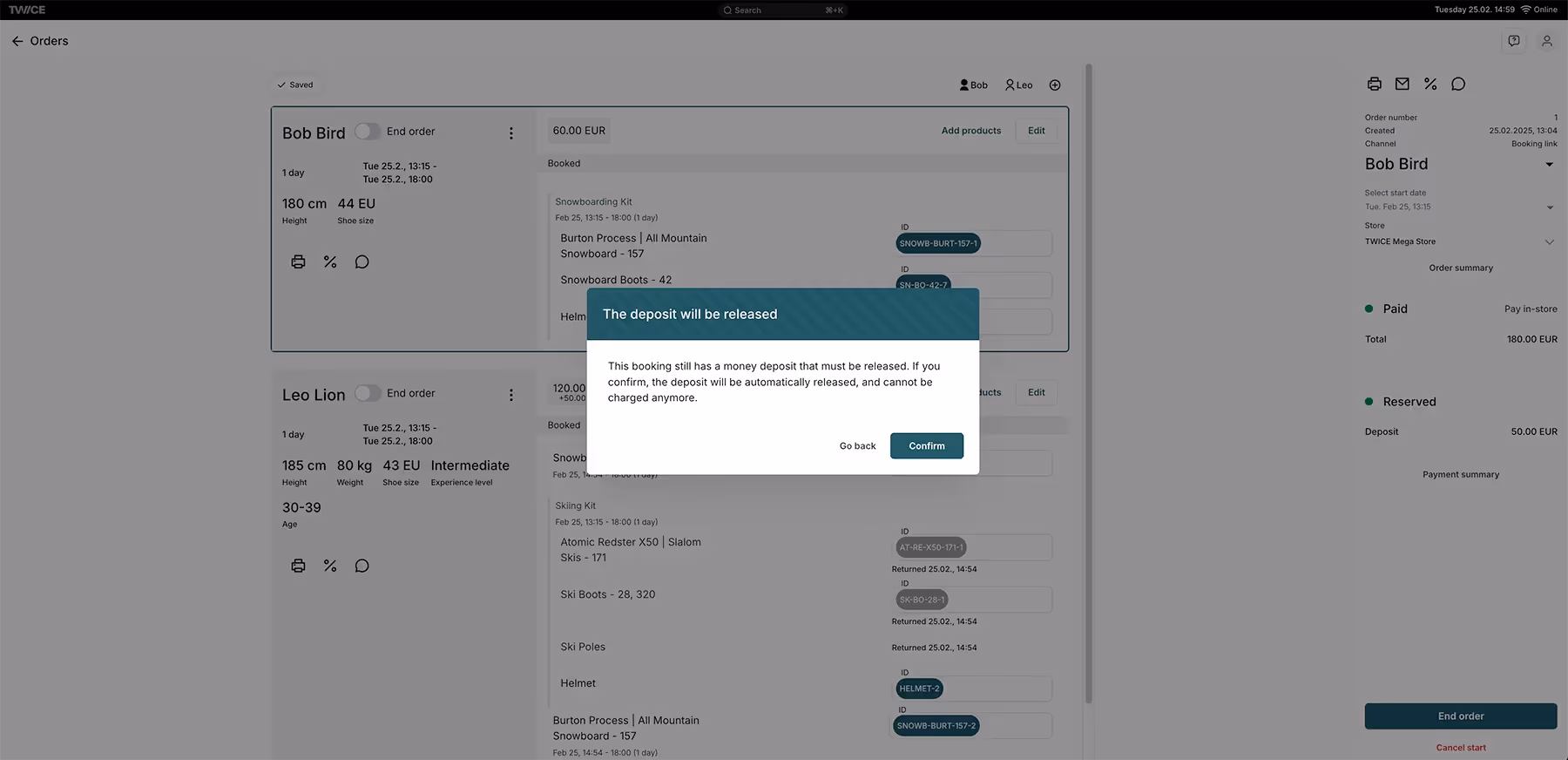The height and width of the screenshot is (760, 1568).
Task: Add comment for Leo Lion
Action: click(362, 566)
